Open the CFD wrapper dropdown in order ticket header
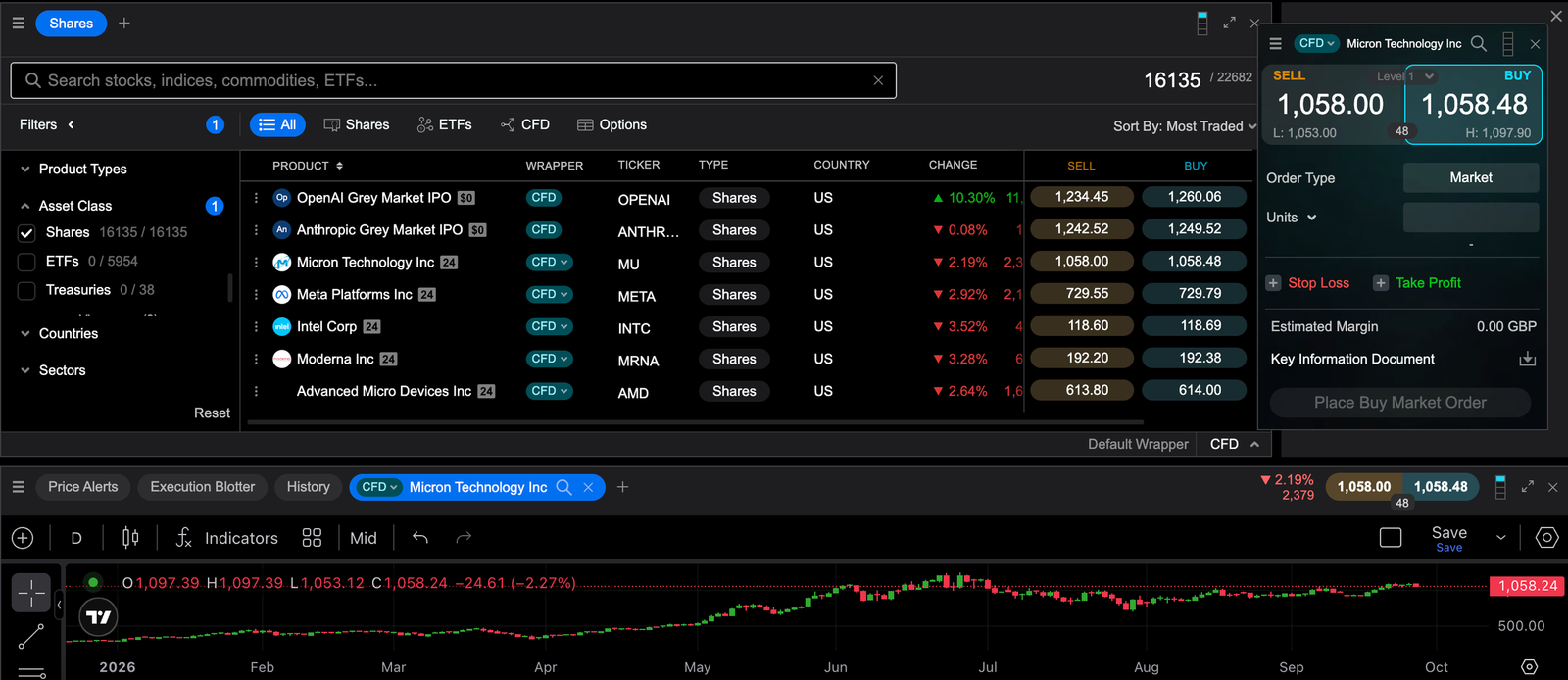 [x=1316, y=43]
